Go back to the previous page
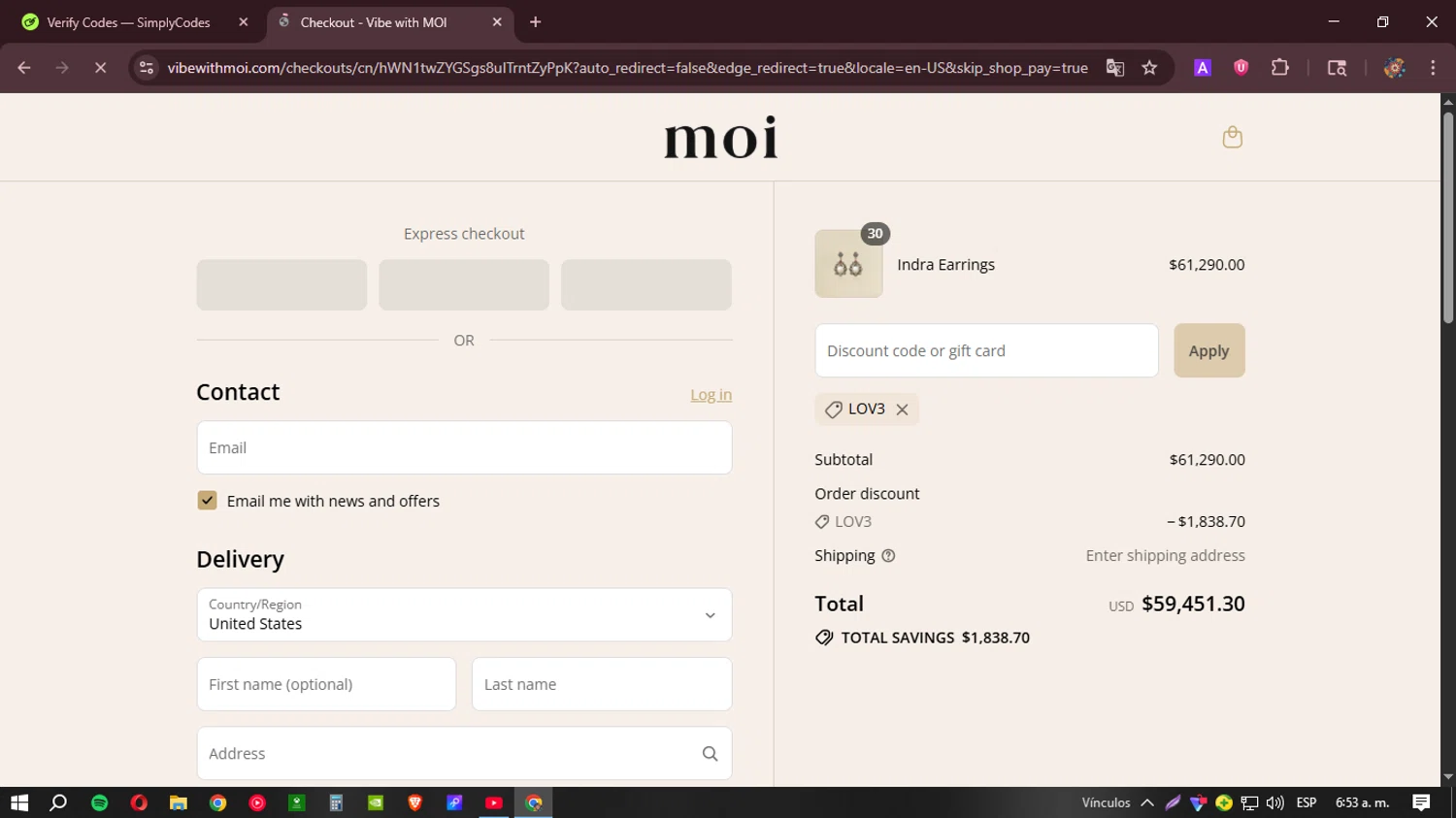Viewport: 1456px width, 818px height. click(x=24, y=68)
